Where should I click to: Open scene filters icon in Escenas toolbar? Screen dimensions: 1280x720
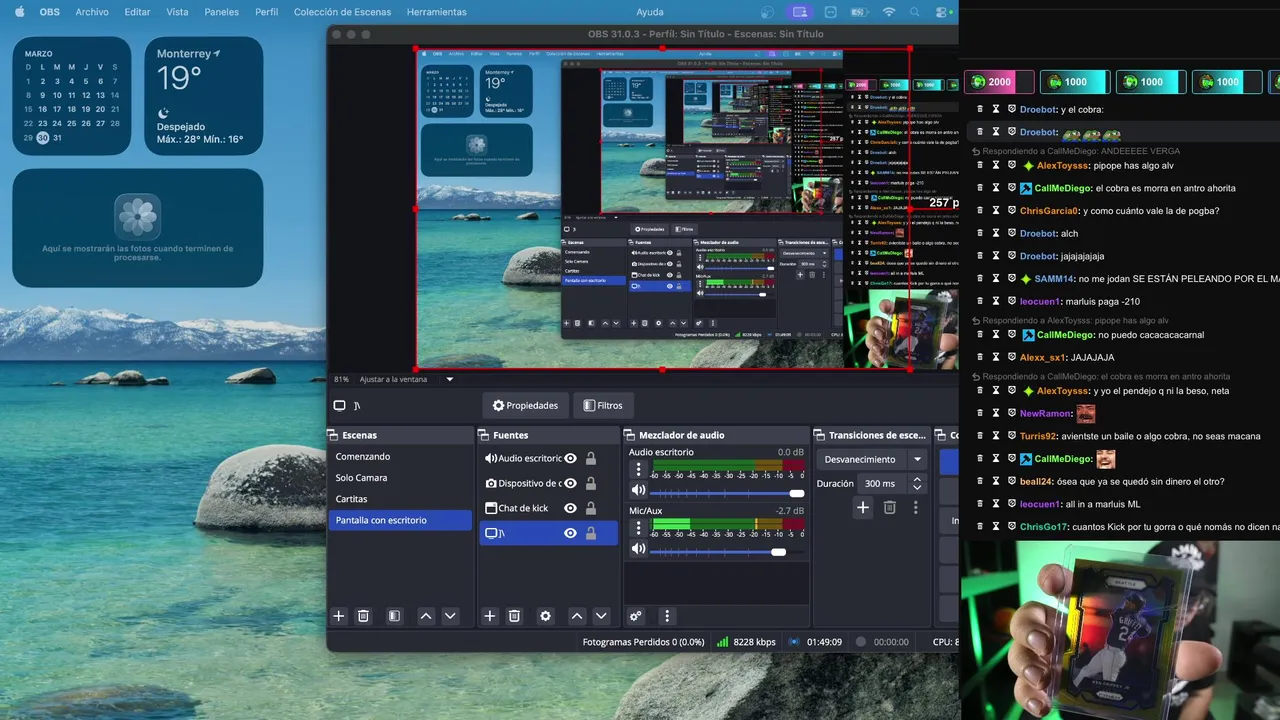(394, 616)
